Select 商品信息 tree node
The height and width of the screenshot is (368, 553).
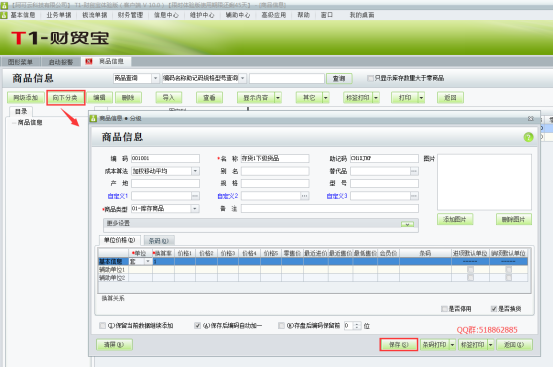[x=30, y=122]
